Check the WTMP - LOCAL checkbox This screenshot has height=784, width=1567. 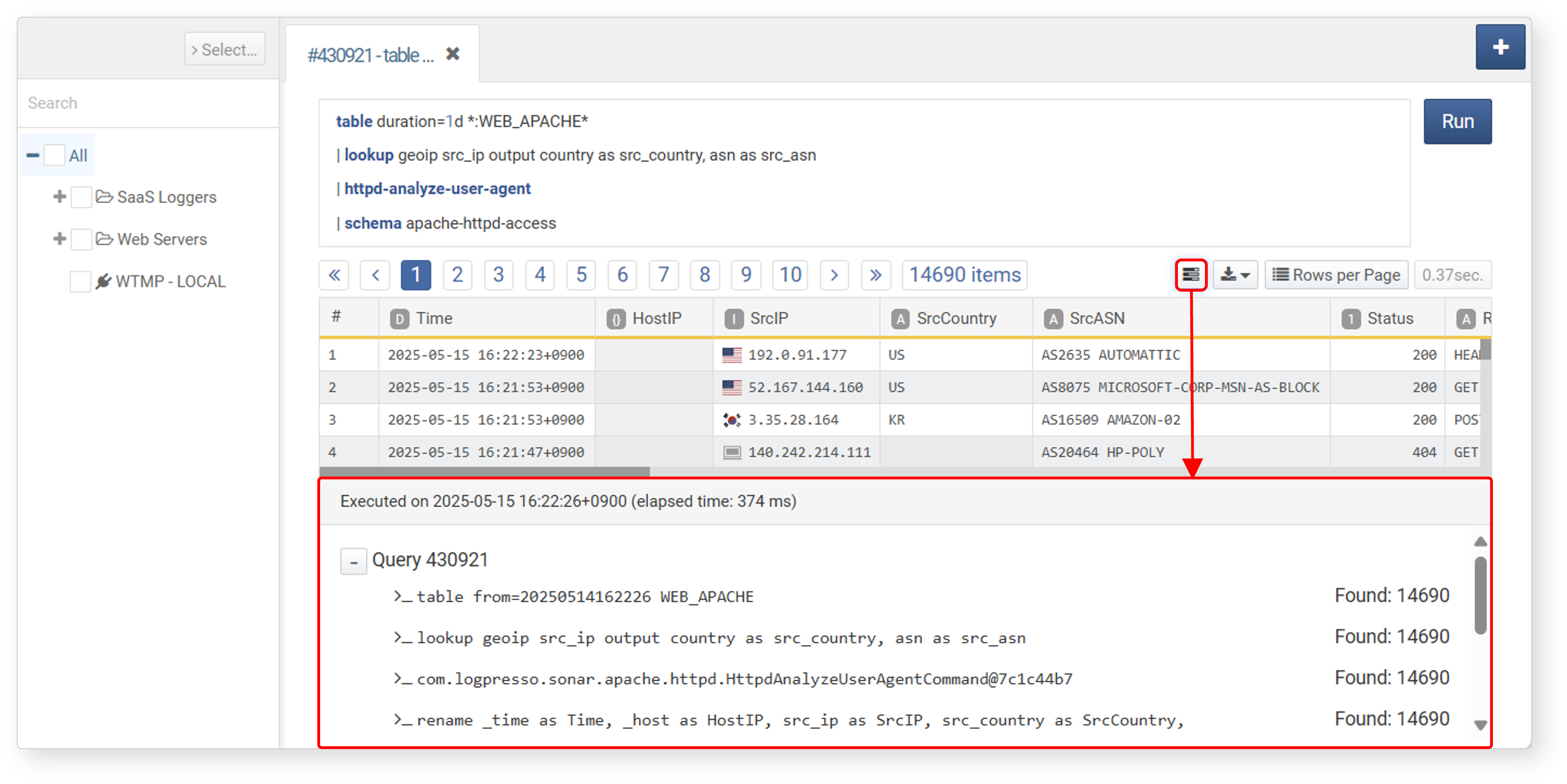(x=80, y=282)
